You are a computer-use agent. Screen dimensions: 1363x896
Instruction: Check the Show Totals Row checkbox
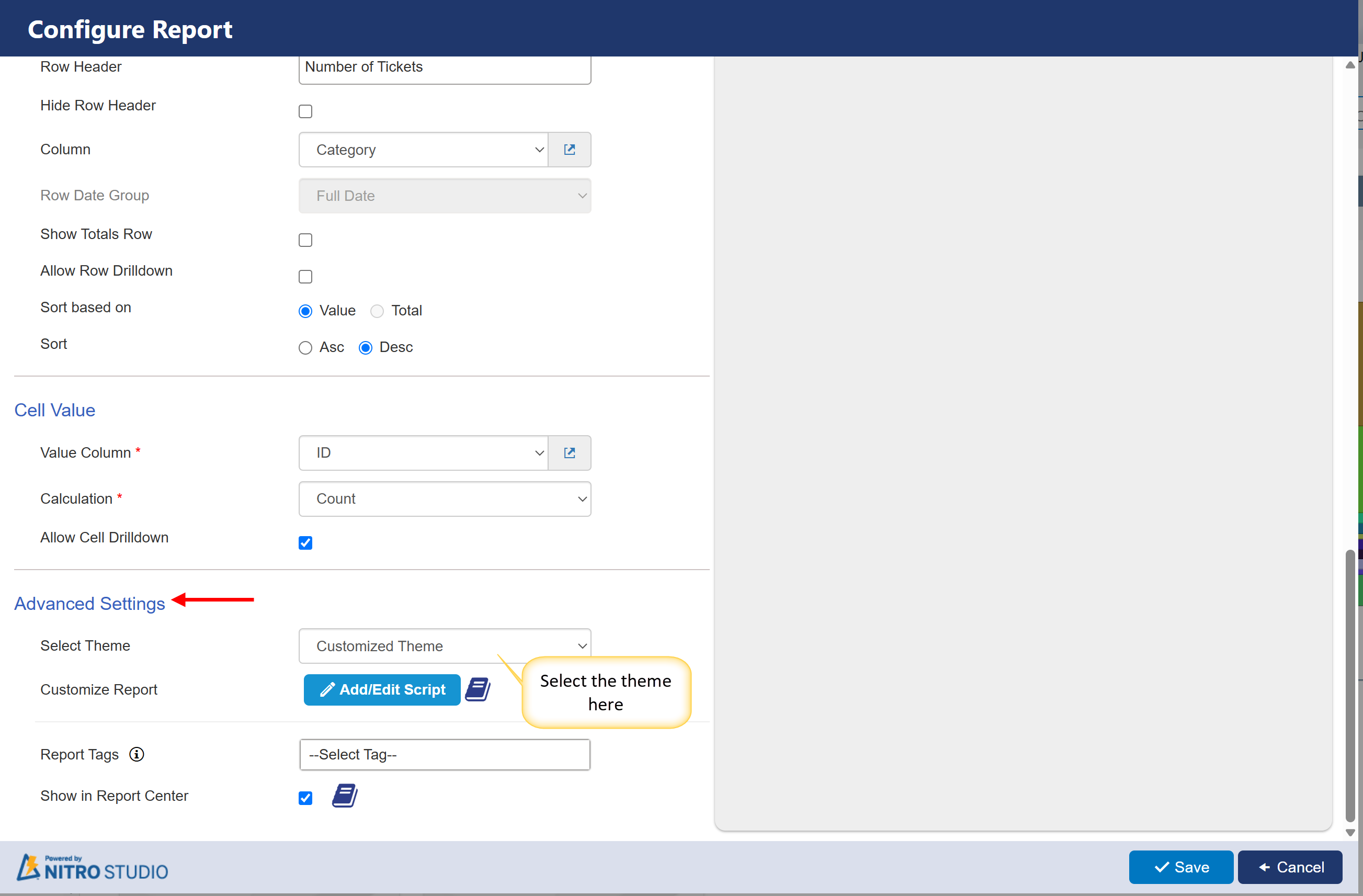pos(305,240)
